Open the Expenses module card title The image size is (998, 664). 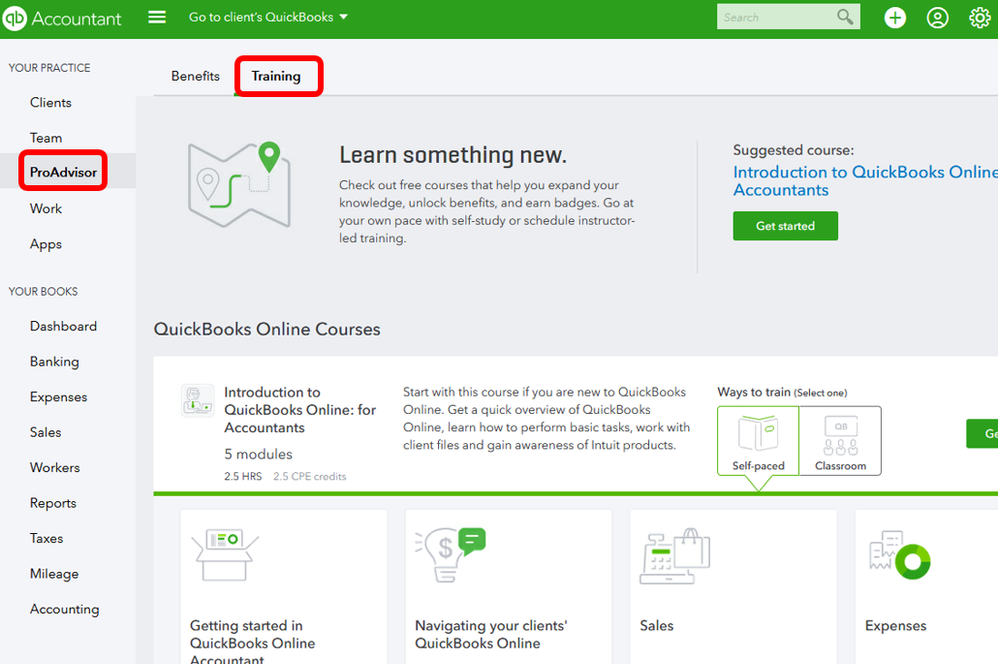point(896,626)
